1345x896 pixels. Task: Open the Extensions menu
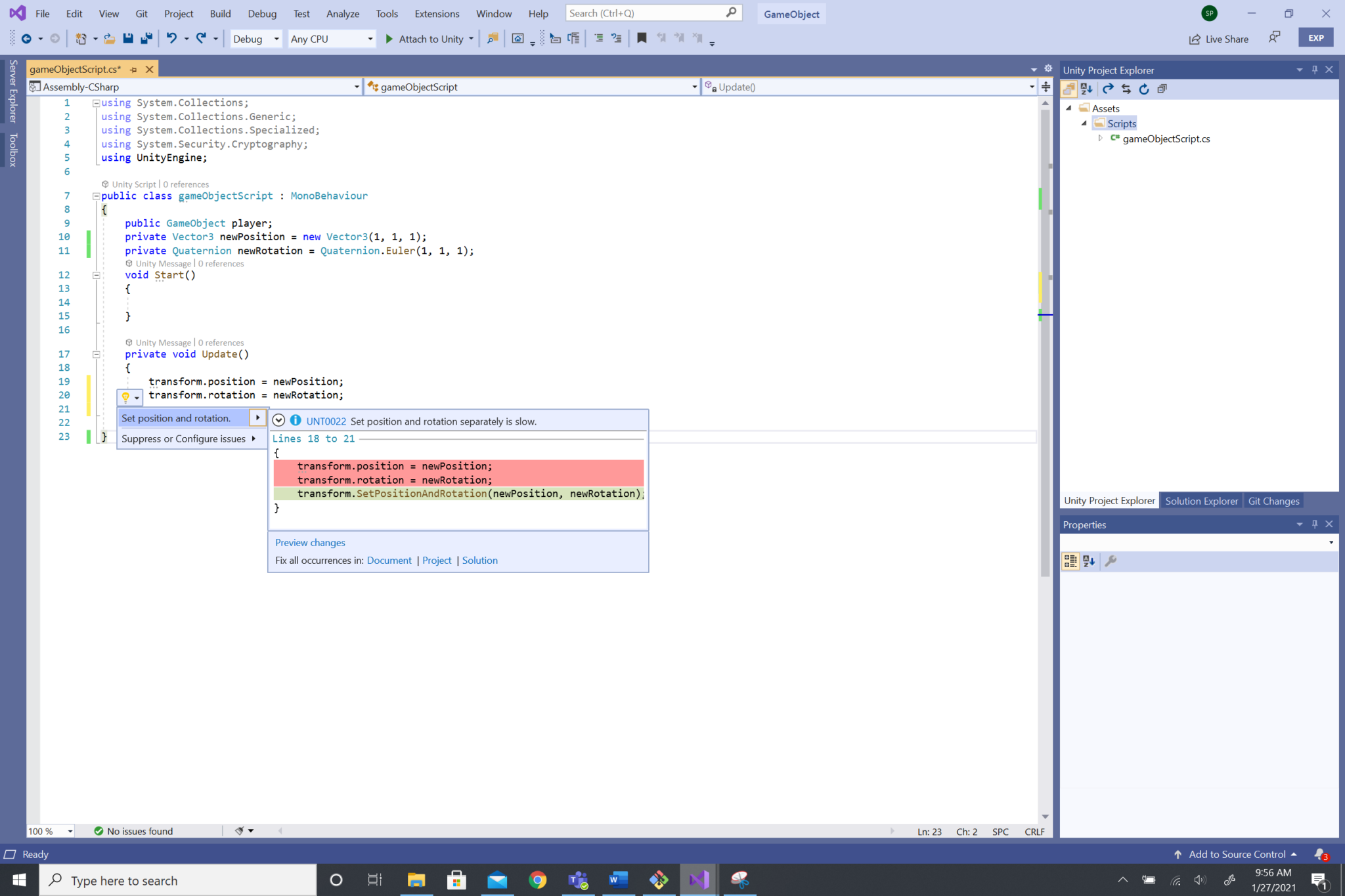[437, 13]
